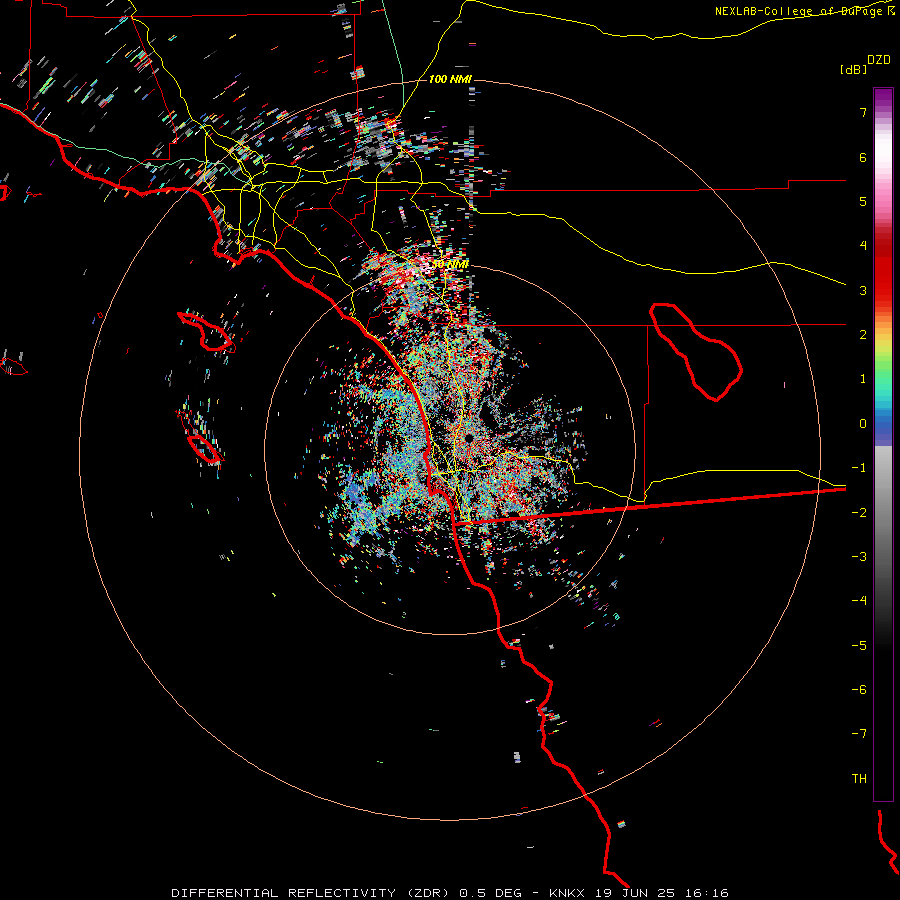900x900 pixels.
Task: Click the 1 value on the color scale
Action: click(863, 379)
